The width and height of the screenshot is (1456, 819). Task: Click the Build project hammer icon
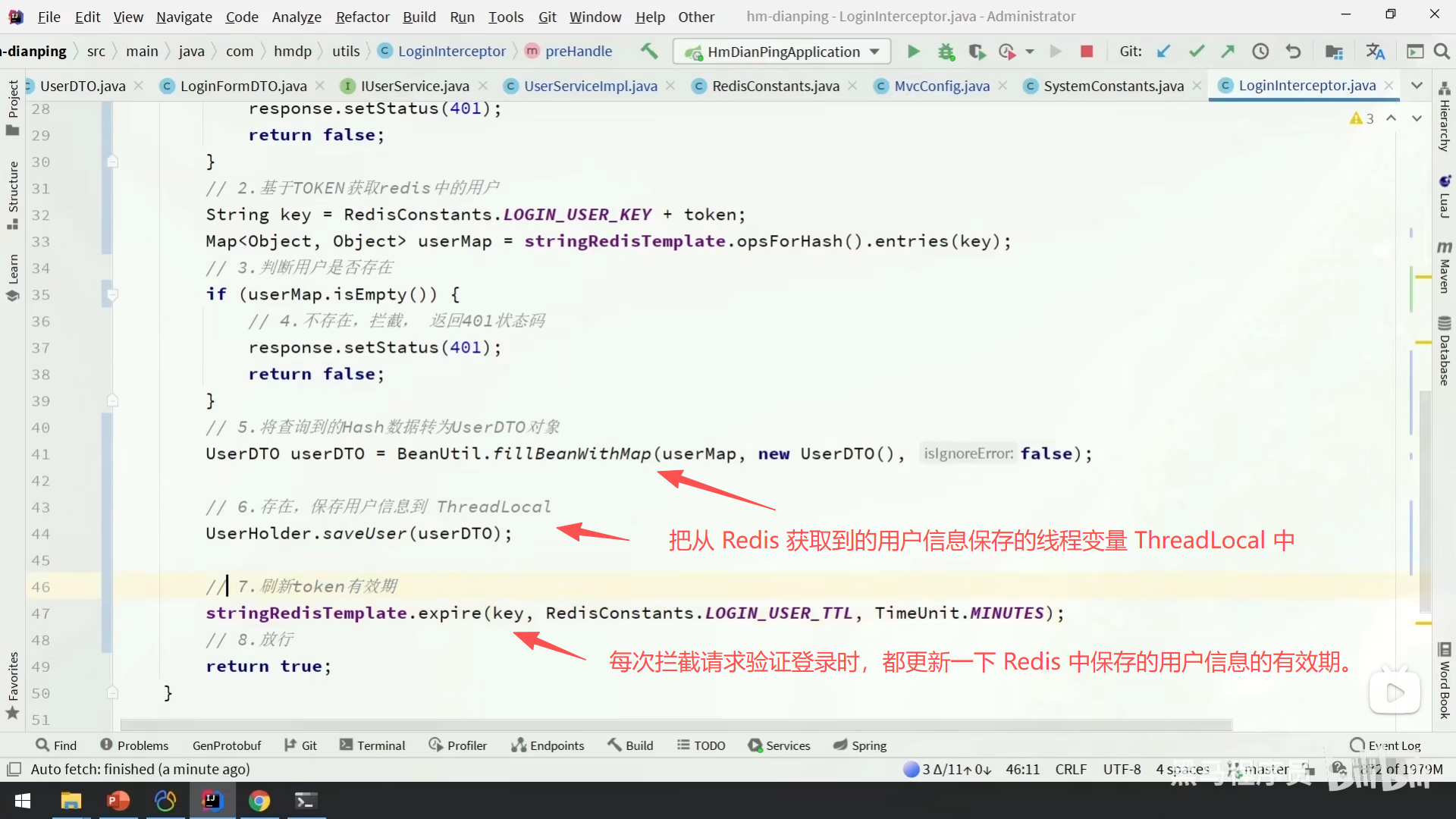click(x=649, y=51)
